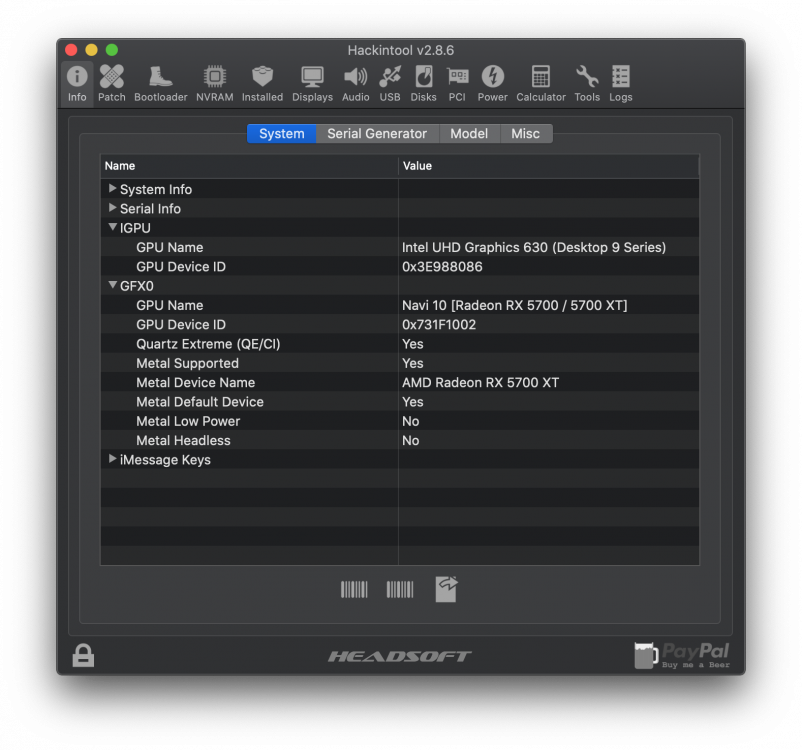802x750 pixels.
Task: Expand the iMessage Keys row
Action: [x=113, y=459]
